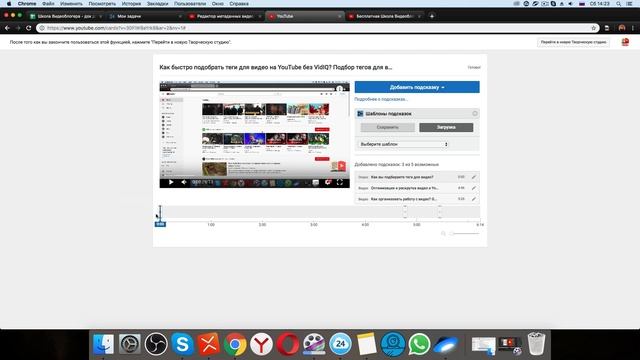640x360 pixels.
Task: Open Finder from the dock
Action: (103, 344)
